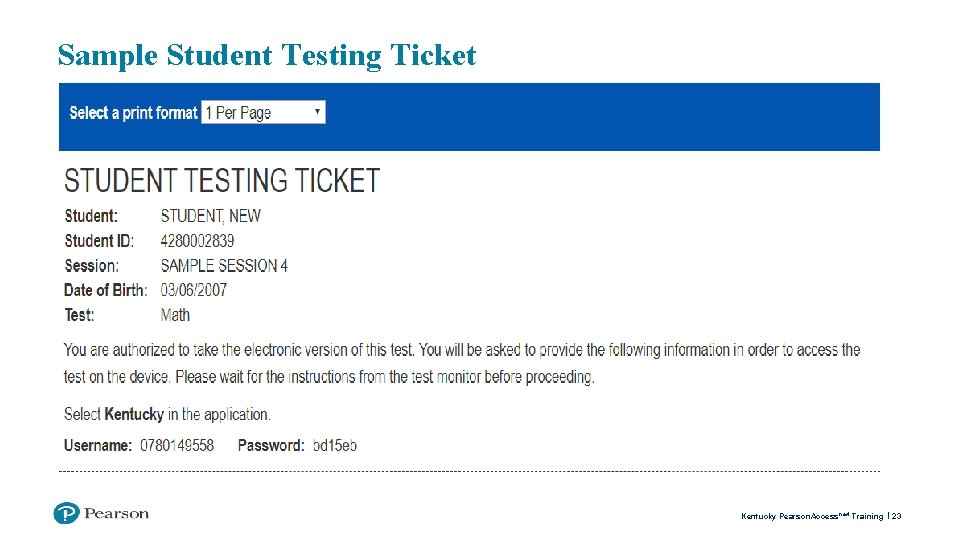Click the bold word 'Kentucky' in the instructions
This screenshot has width=960, height=540.
tap(134, 414)
